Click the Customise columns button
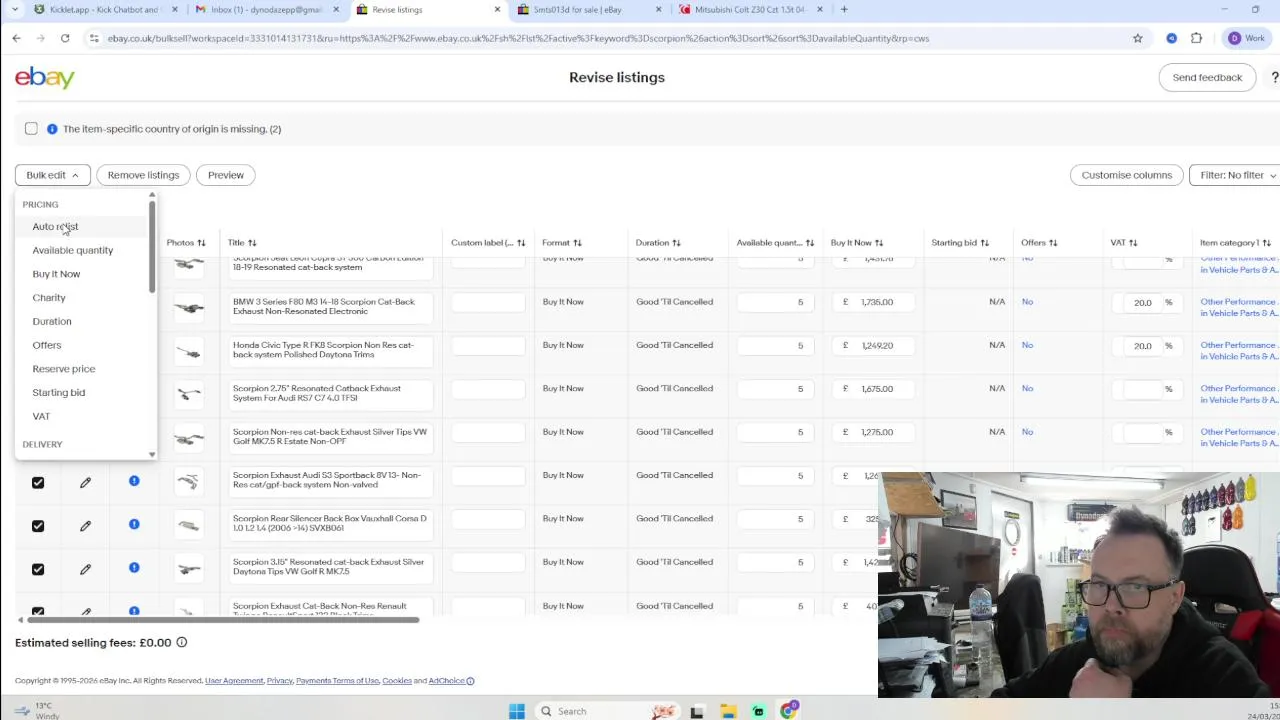Image resolution: width=1280 pixels, height=720 pixels. (1126, 175)
